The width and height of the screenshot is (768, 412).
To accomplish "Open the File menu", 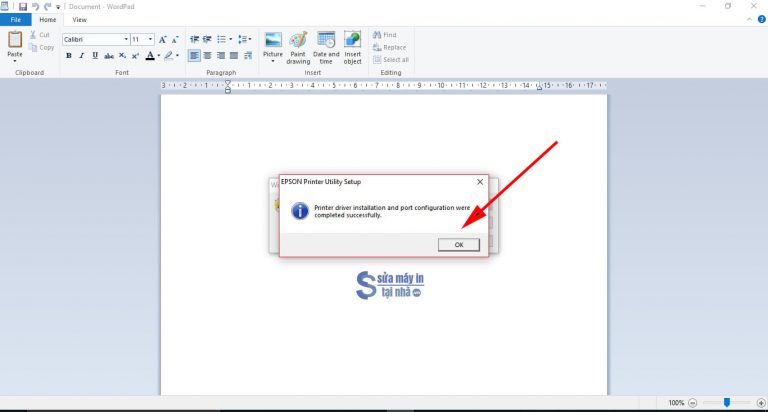I will 16,19.
